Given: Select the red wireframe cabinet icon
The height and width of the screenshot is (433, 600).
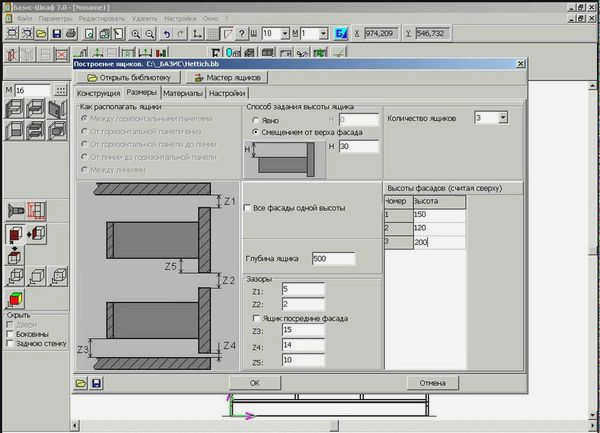Looking at the screenshot, I should tap(37, 210).
